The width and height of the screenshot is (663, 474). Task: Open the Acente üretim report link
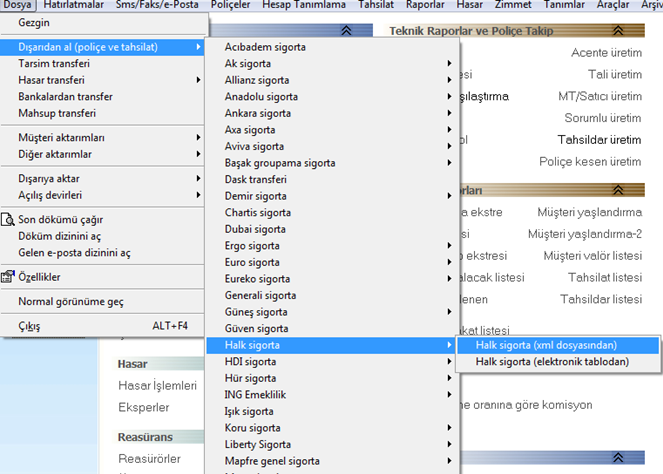(606, 52)
